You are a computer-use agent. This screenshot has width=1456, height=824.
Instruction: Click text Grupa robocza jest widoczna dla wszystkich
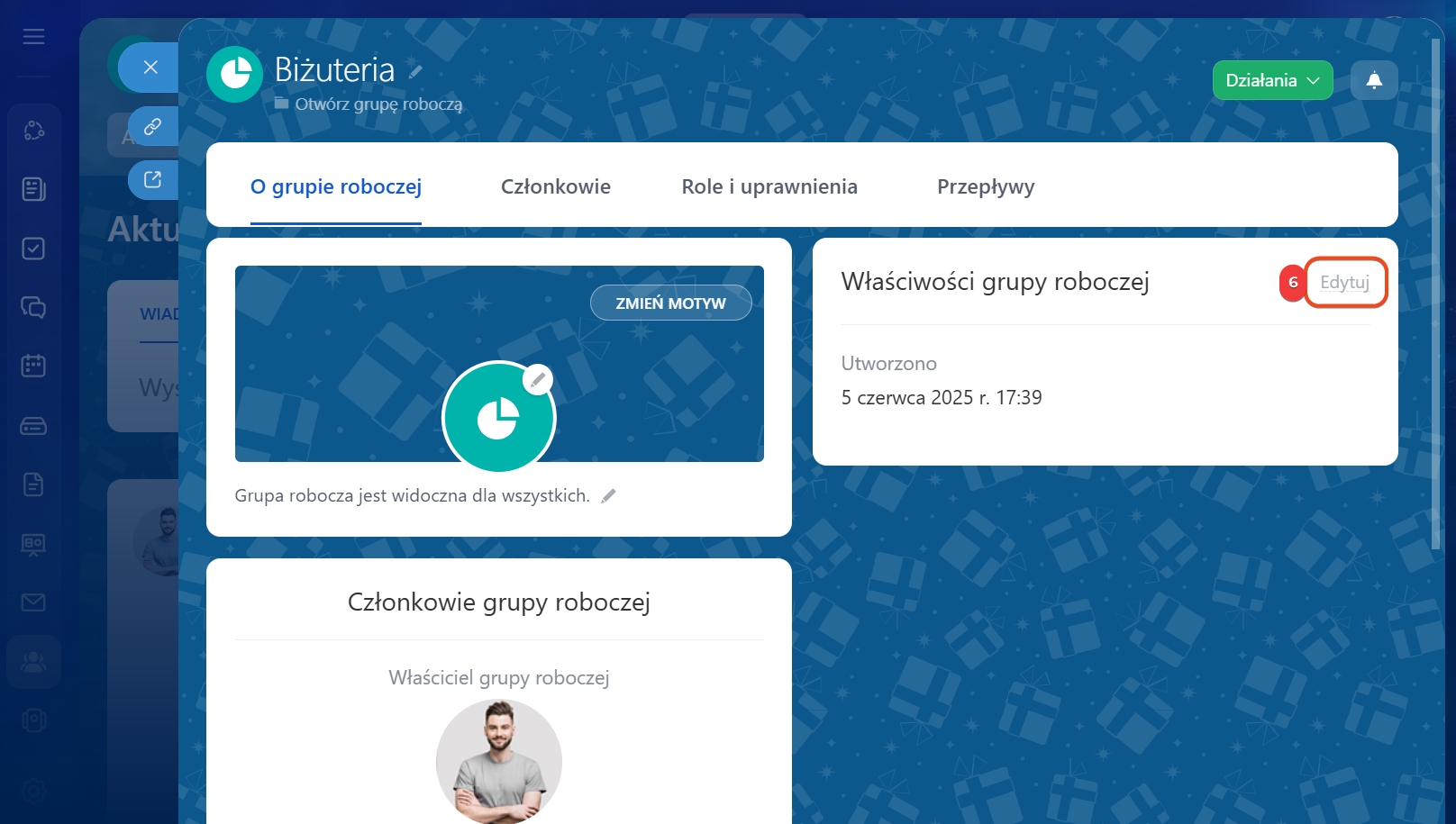[413, 495]
